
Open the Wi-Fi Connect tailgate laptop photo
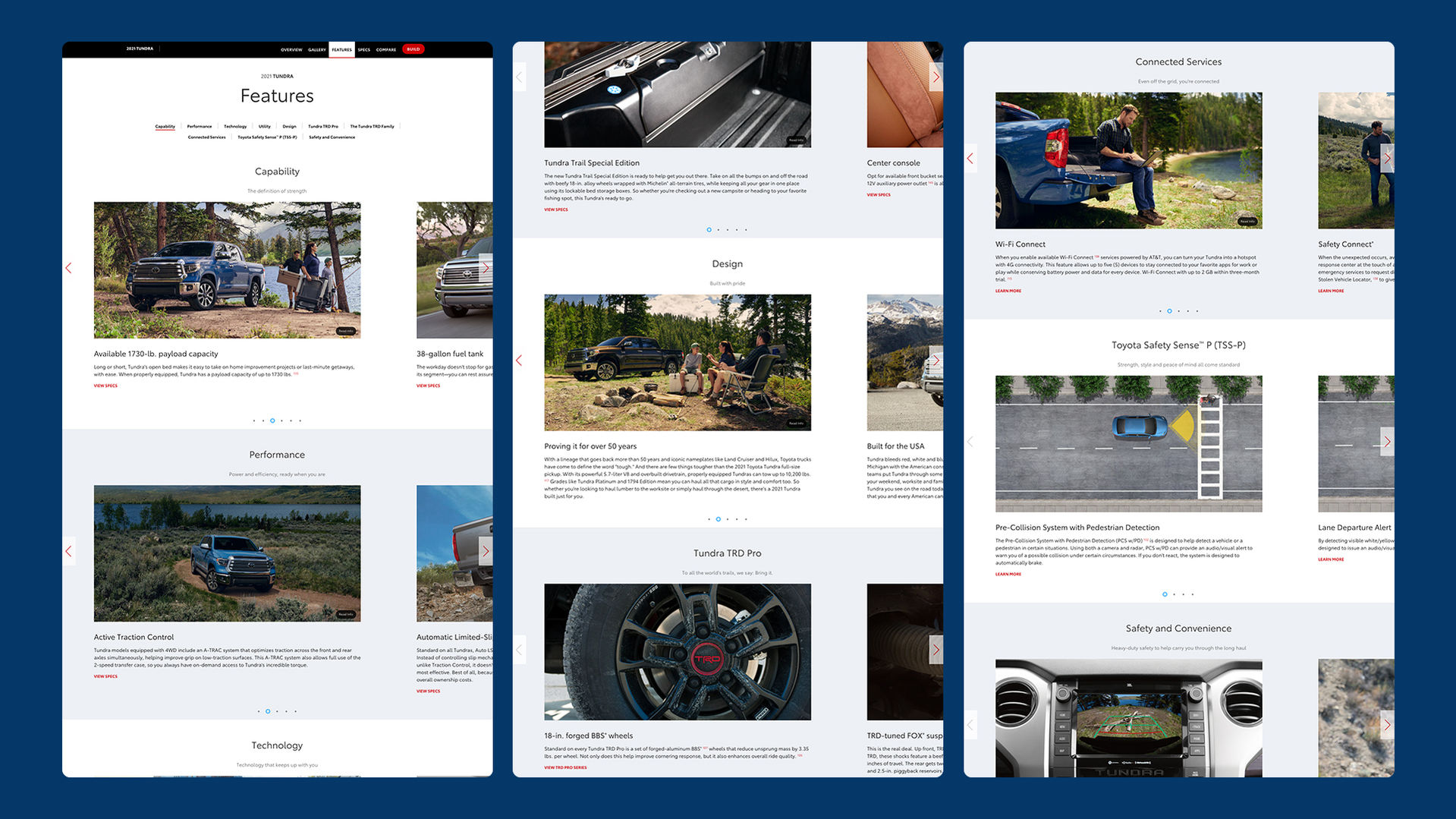(x=1129, y=161)
